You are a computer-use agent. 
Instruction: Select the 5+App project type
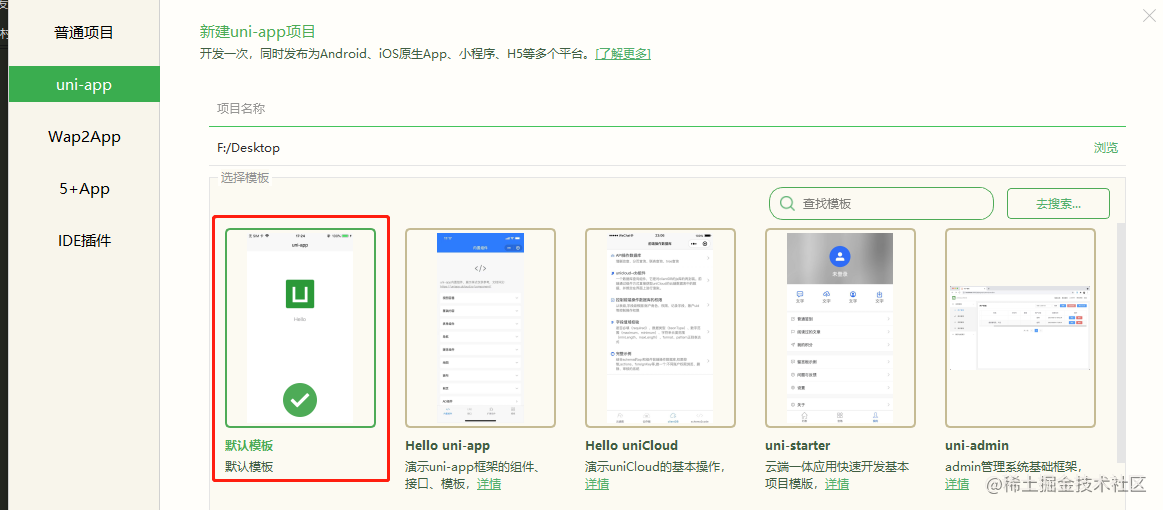coord(84,189)
